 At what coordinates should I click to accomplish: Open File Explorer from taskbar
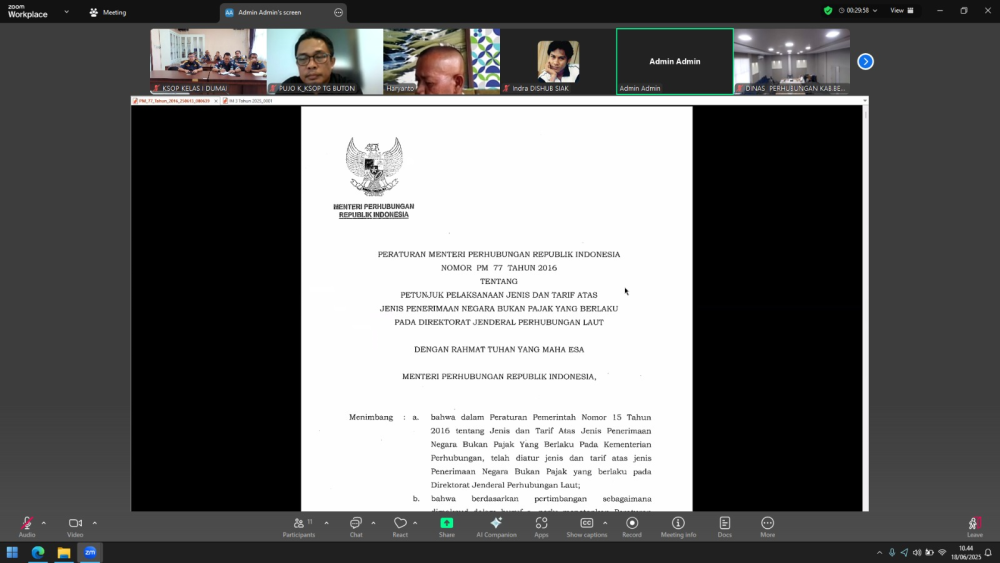click(x=64, y=552)
